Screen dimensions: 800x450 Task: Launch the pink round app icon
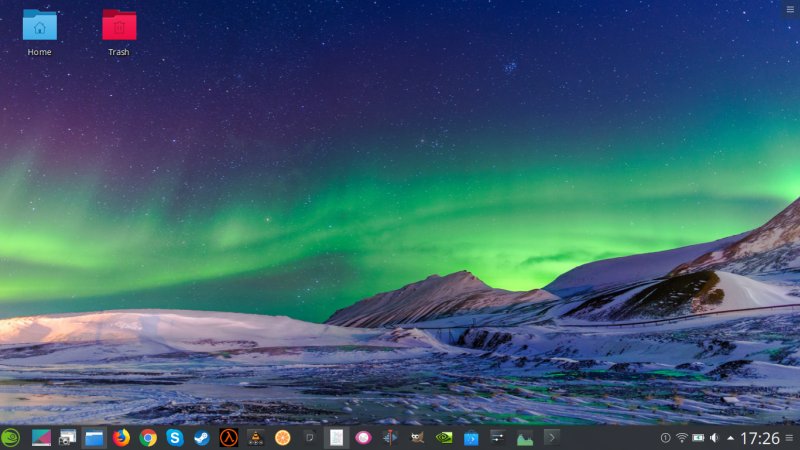tap(363, 438)
